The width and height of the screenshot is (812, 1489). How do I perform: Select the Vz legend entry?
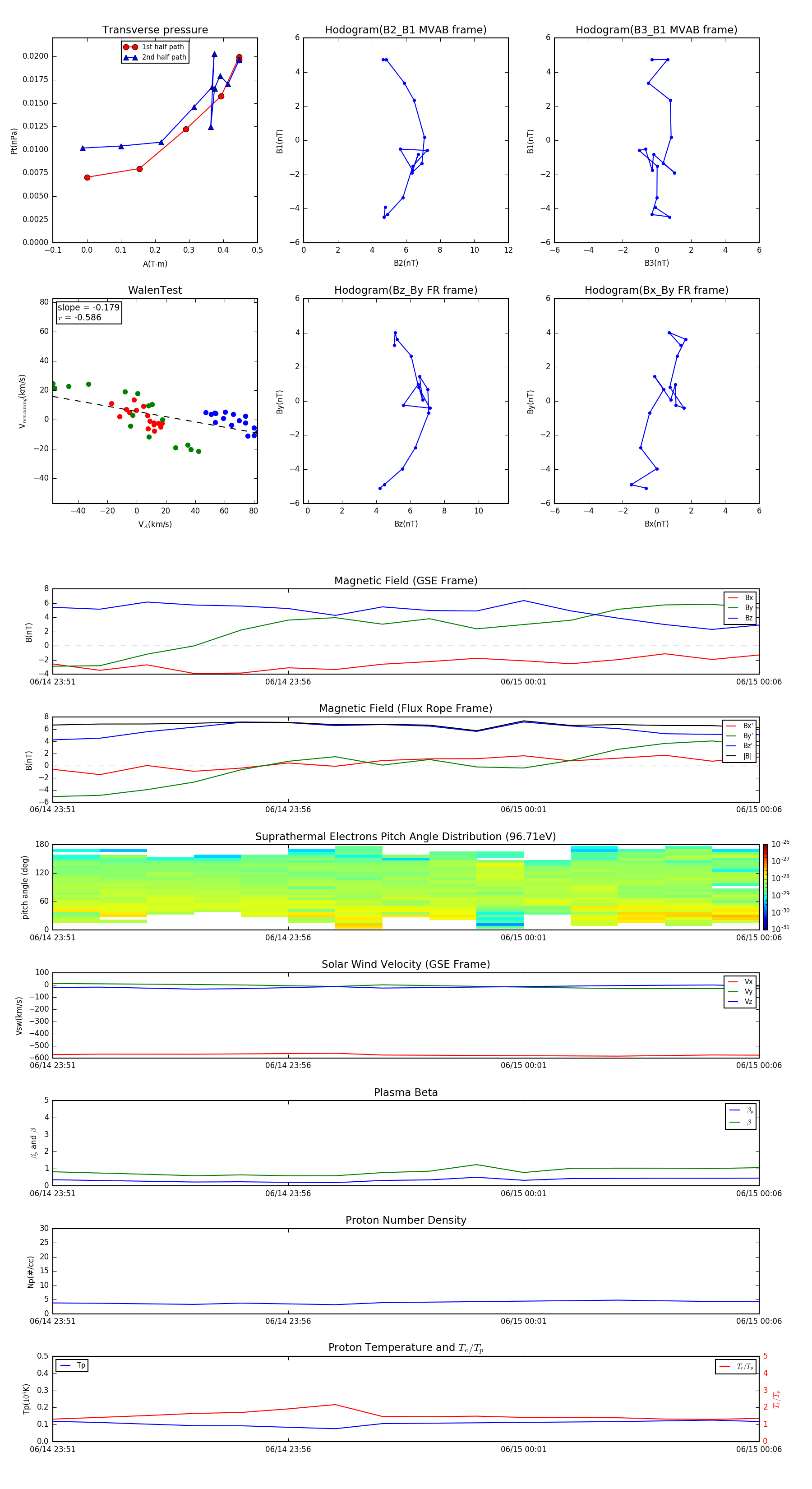[740, 1002]
